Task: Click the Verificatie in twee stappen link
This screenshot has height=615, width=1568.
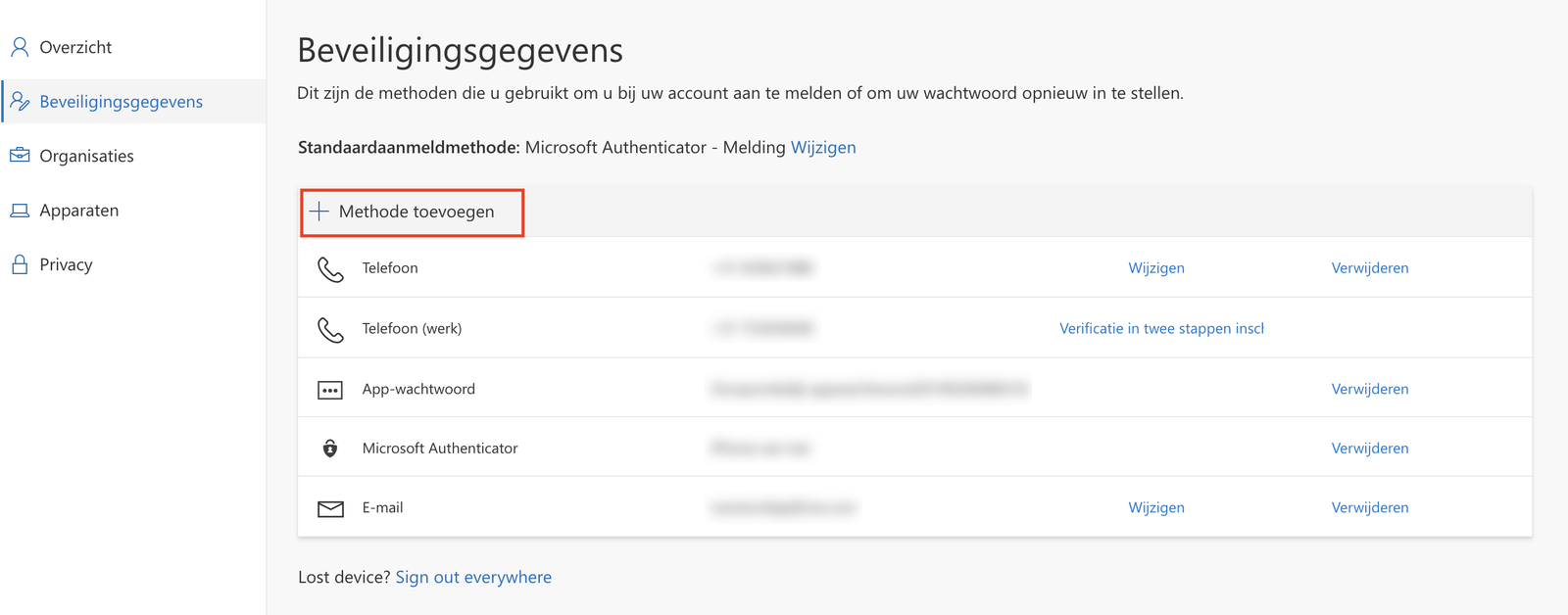Action: coord(1161,329)
